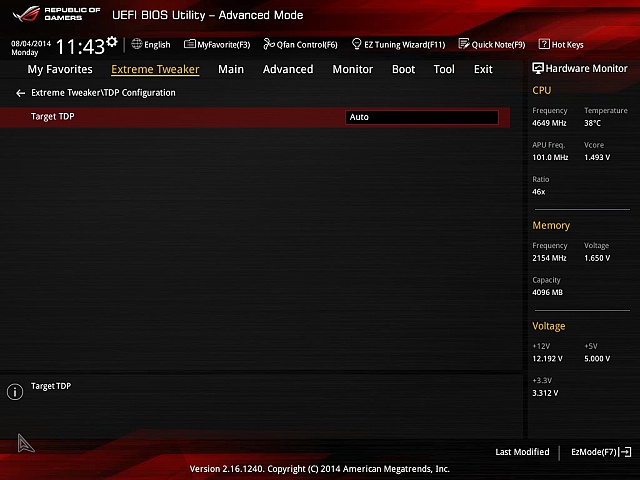The height and width of the screenshot is (480, 640).
Task: Click the Hardware Monitor screen icon
Action: tap(538, 68)
